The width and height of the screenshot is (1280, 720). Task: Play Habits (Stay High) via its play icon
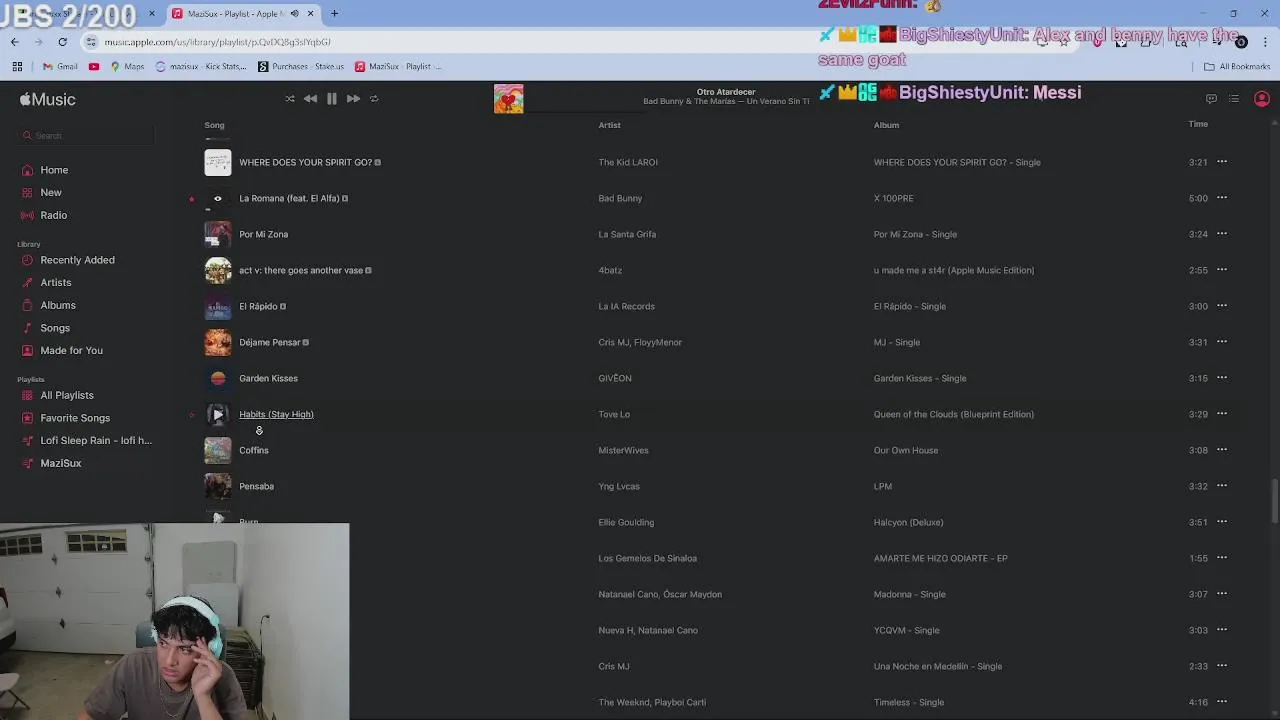(218, 414)
